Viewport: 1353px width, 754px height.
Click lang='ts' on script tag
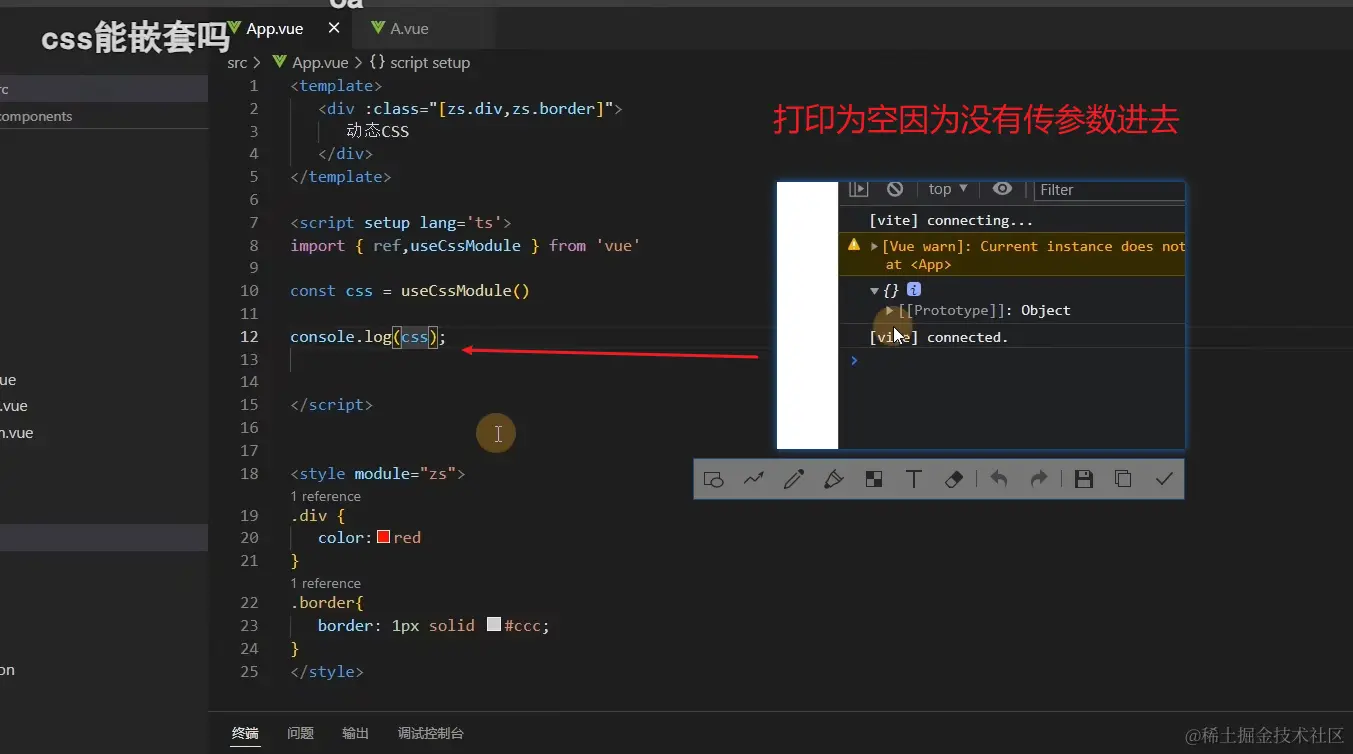[x=463, y=222]
